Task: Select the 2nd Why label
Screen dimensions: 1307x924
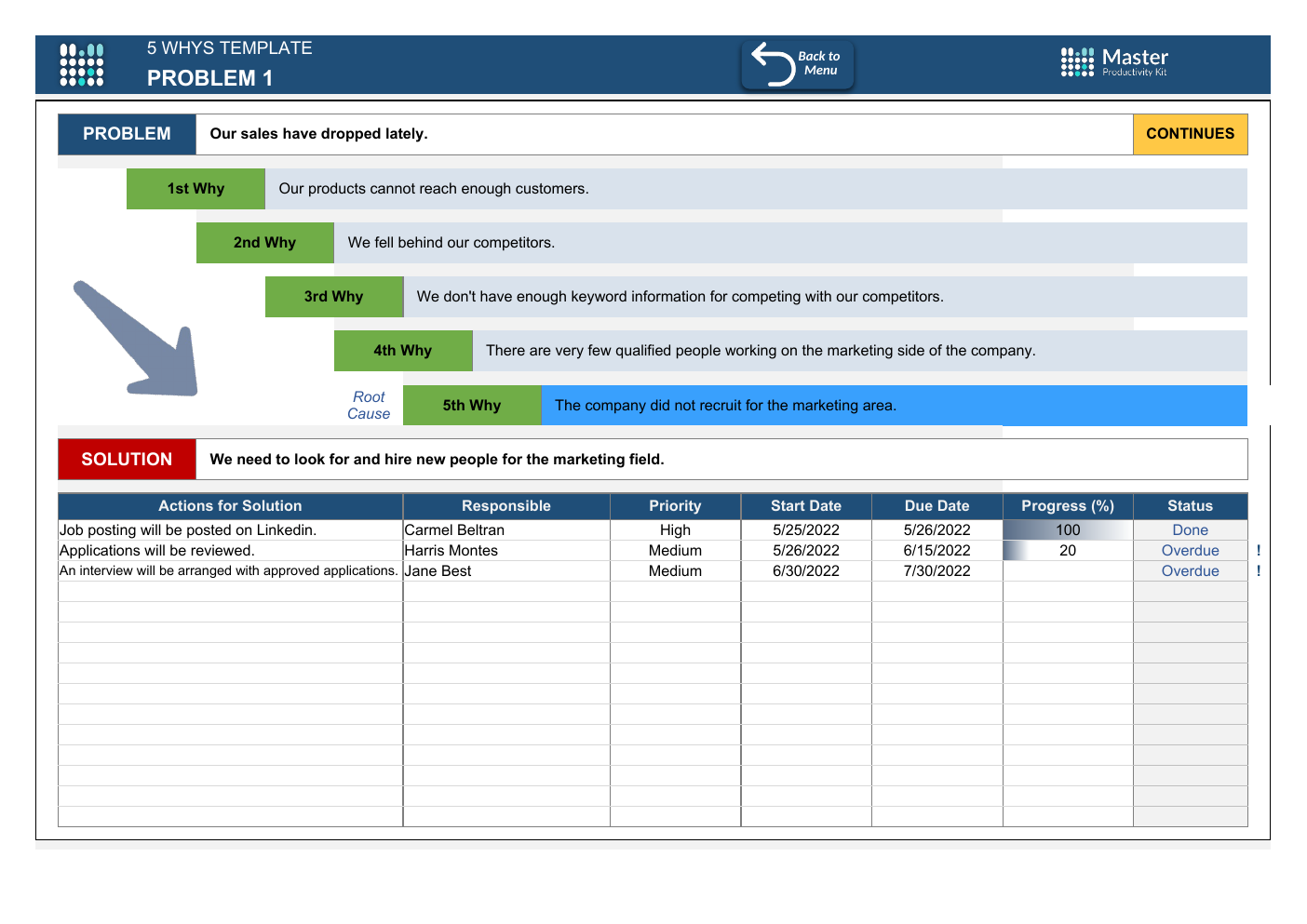Action: point(264,243)
